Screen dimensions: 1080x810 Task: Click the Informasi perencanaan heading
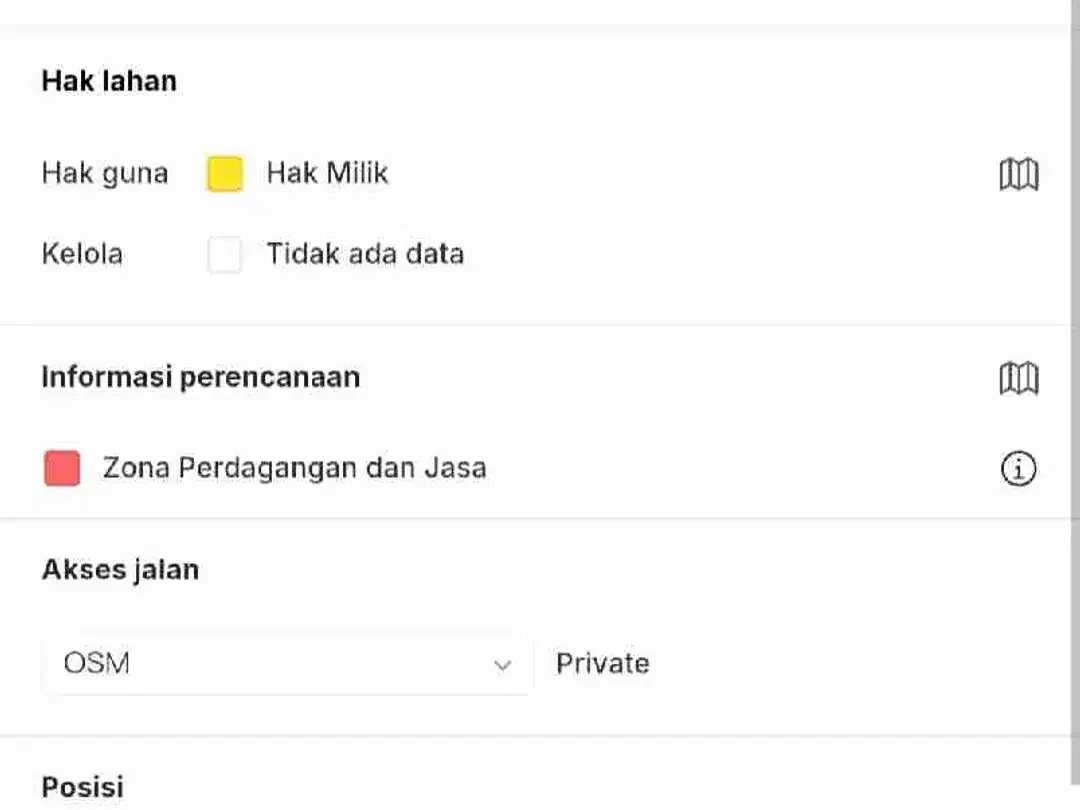tap(201, 377)
